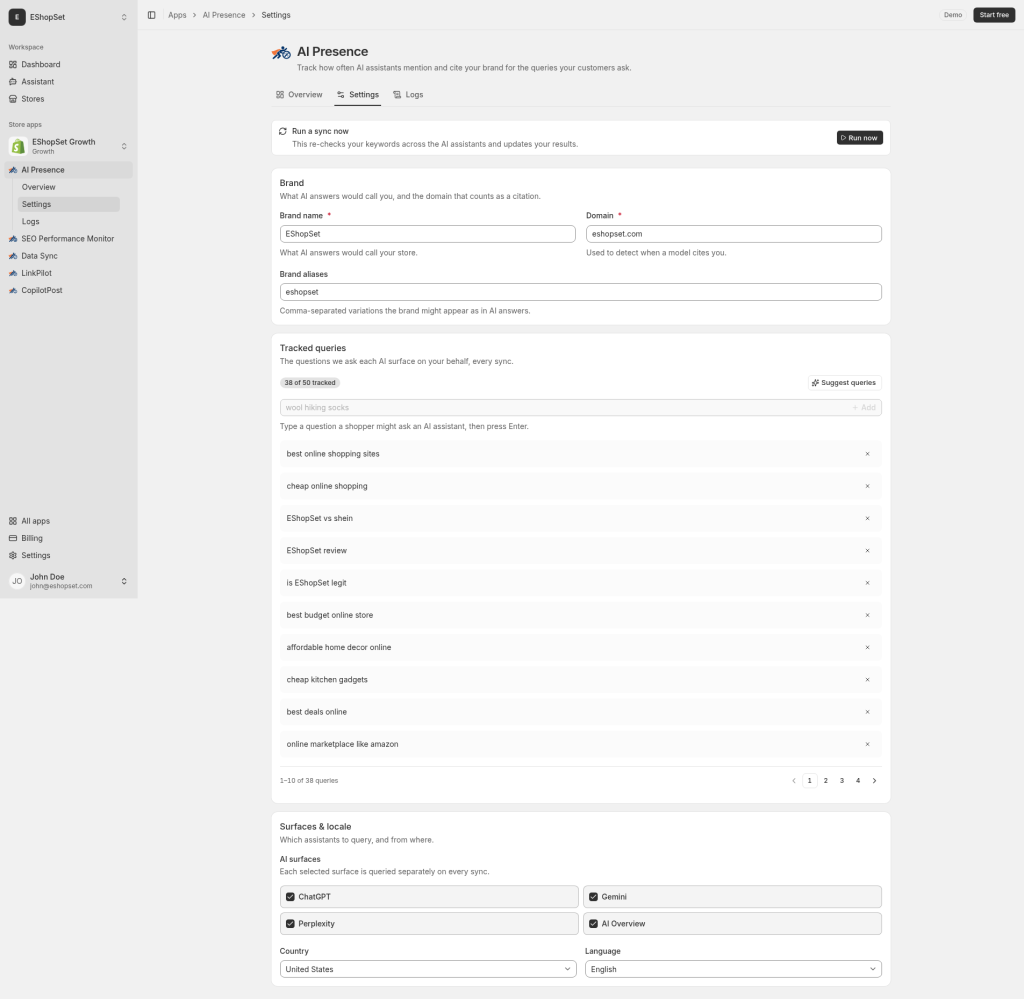Remove query 'cheap online shopping'

click(x=867, y=486)
